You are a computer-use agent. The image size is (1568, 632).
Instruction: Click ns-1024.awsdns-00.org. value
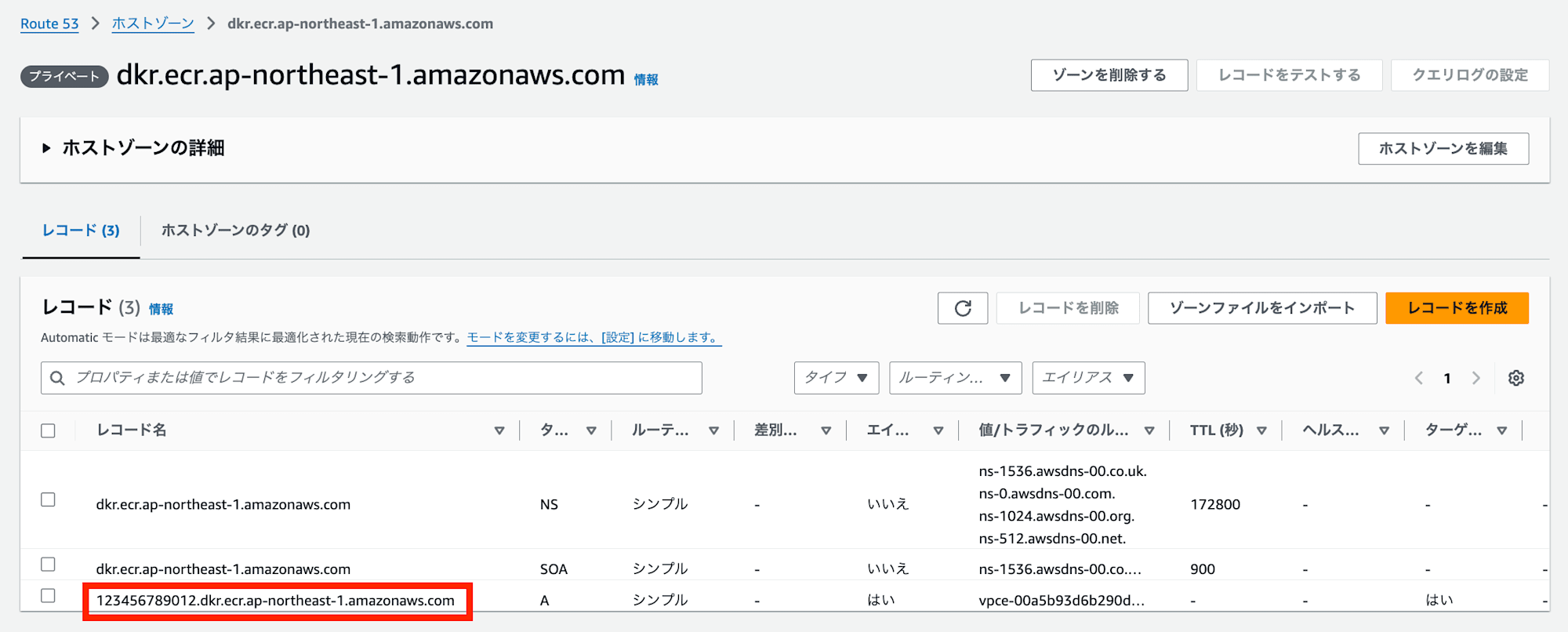point(1056,516)
